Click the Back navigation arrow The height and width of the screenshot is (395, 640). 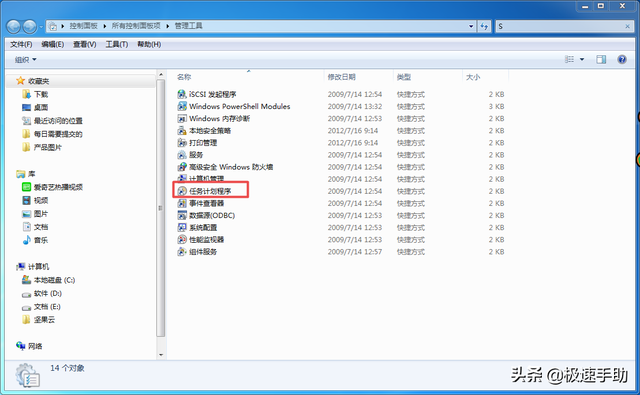(x=13, y=27)
